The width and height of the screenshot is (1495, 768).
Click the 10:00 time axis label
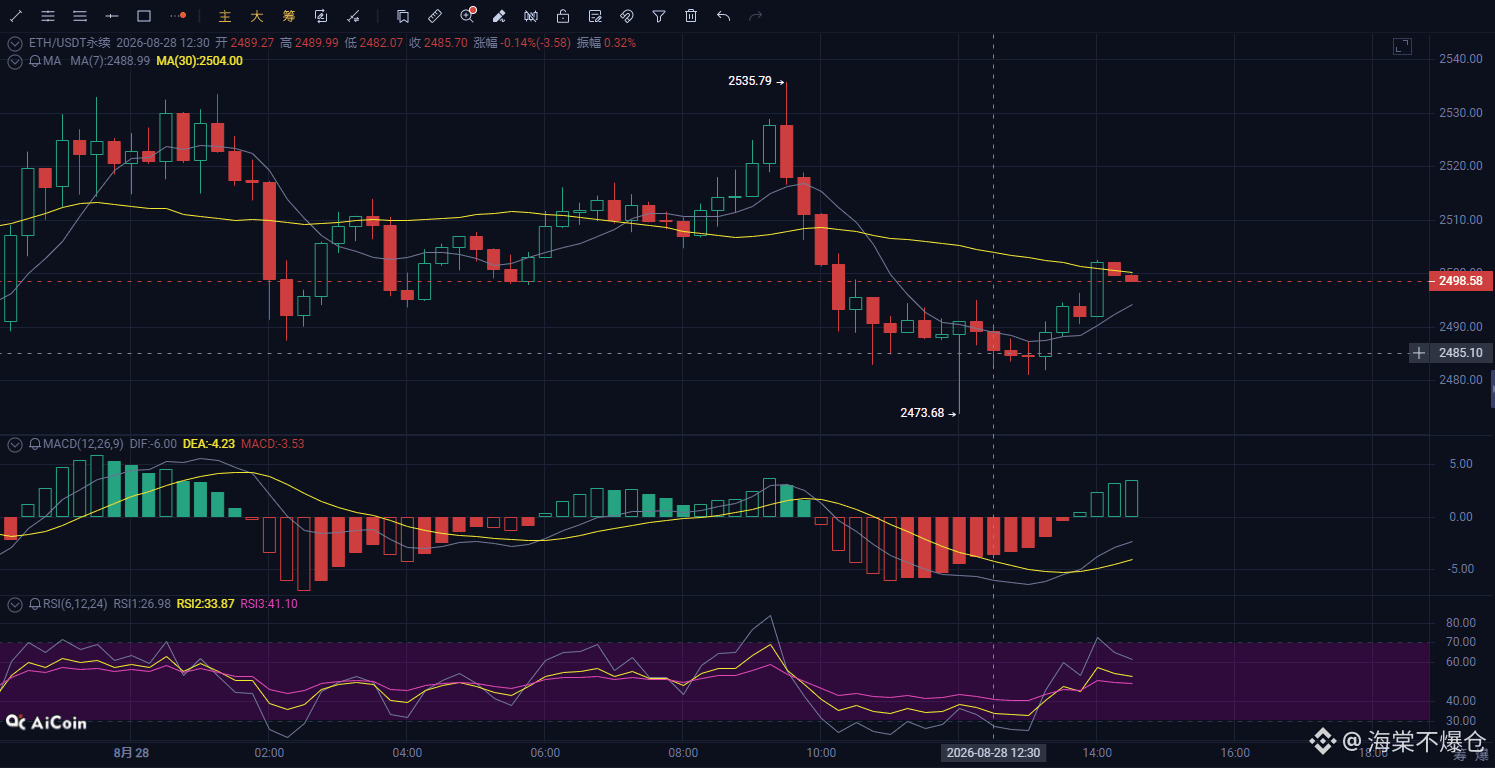821,753
